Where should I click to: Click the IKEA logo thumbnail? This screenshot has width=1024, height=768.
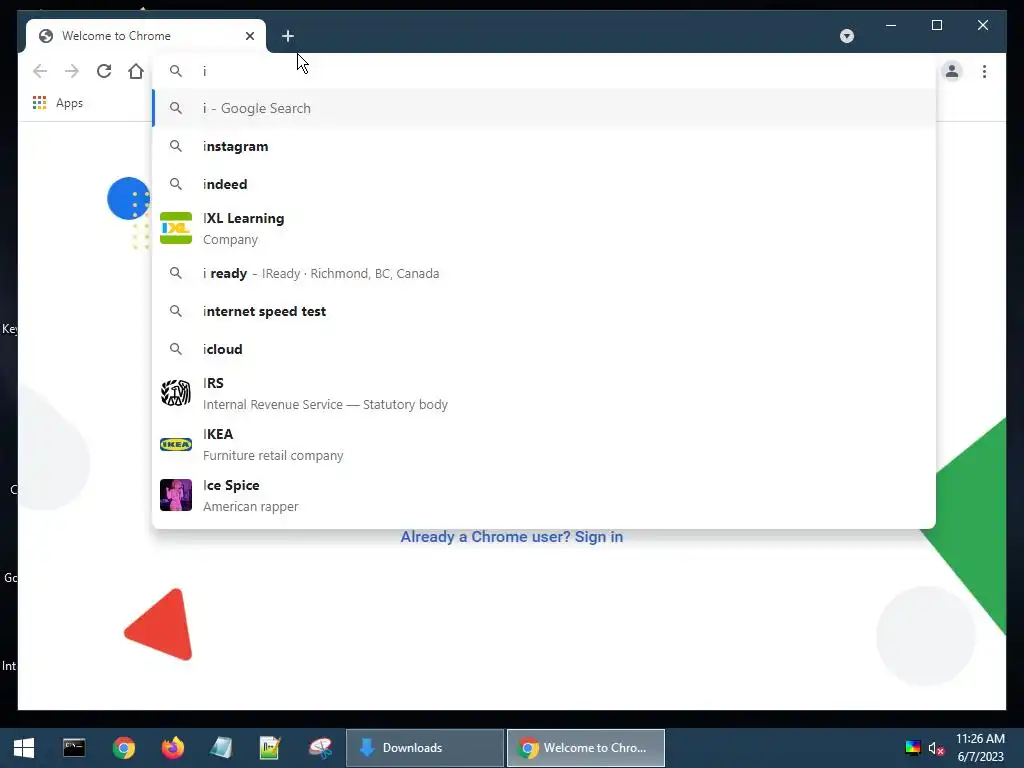(176, 444)
